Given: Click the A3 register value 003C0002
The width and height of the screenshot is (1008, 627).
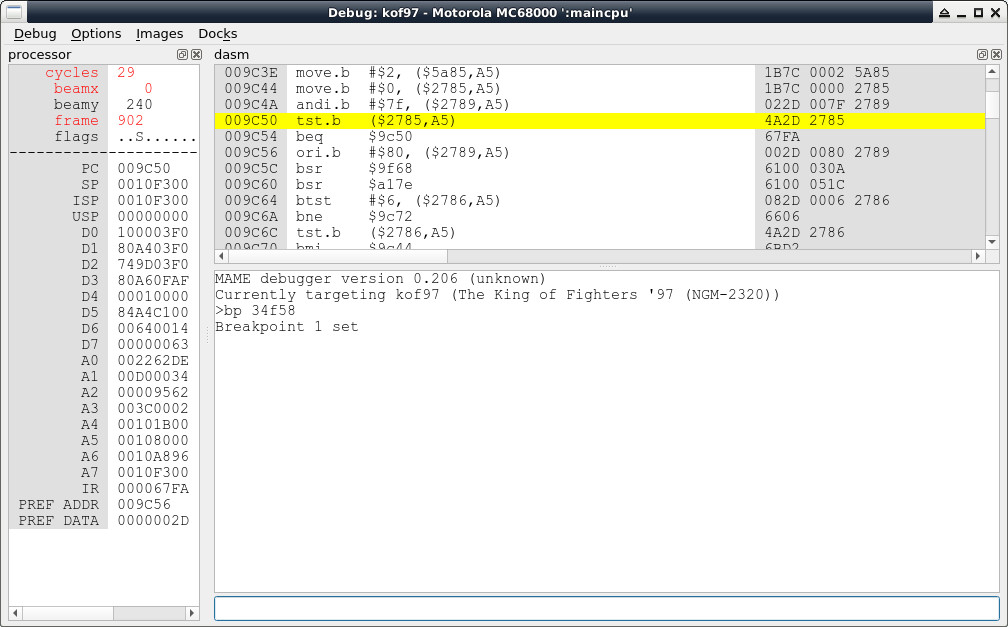Looking at the screenshot, I should coord(153,408).
